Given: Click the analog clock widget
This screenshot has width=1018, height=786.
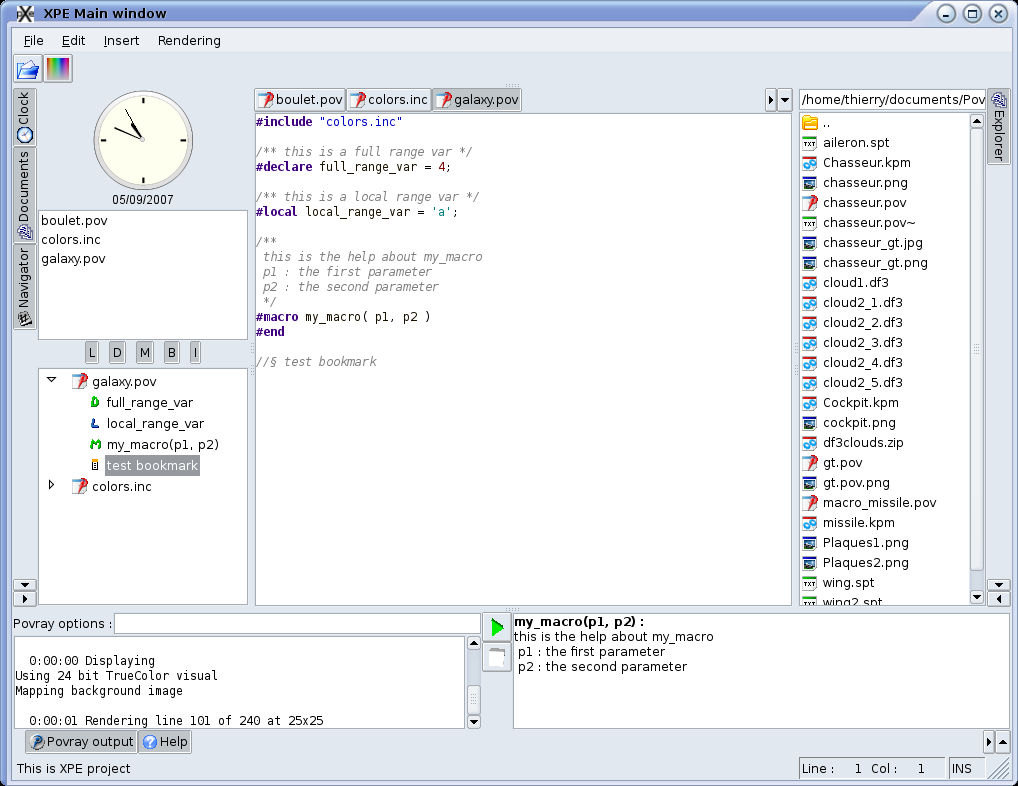Looking at the screenshot, I should [x=143, y=140].
